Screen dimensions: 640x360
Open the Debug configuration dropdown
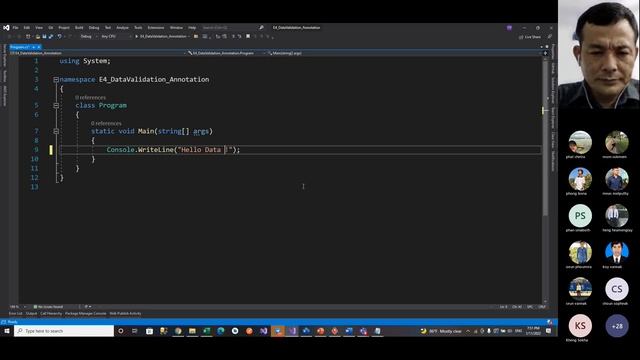(88, 36)
